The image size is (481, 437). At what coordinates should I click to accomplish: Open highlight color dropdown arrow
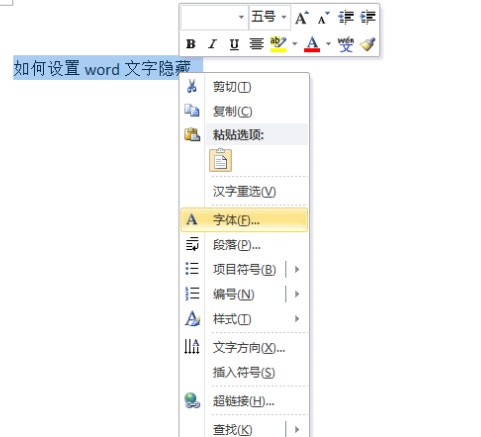pyautogui.click(x=295, y=44)
